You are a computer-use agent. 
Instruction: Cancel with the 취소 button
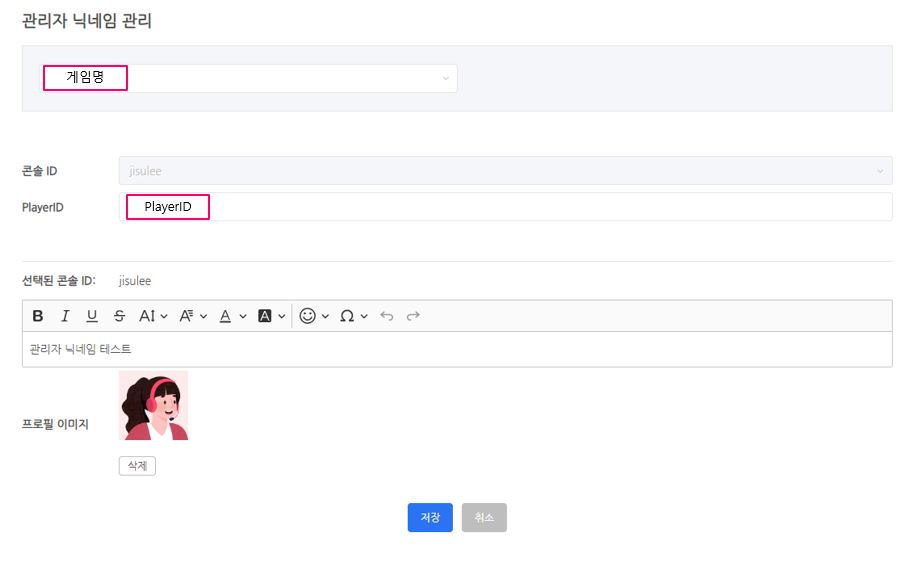click(x=484, y=517)
